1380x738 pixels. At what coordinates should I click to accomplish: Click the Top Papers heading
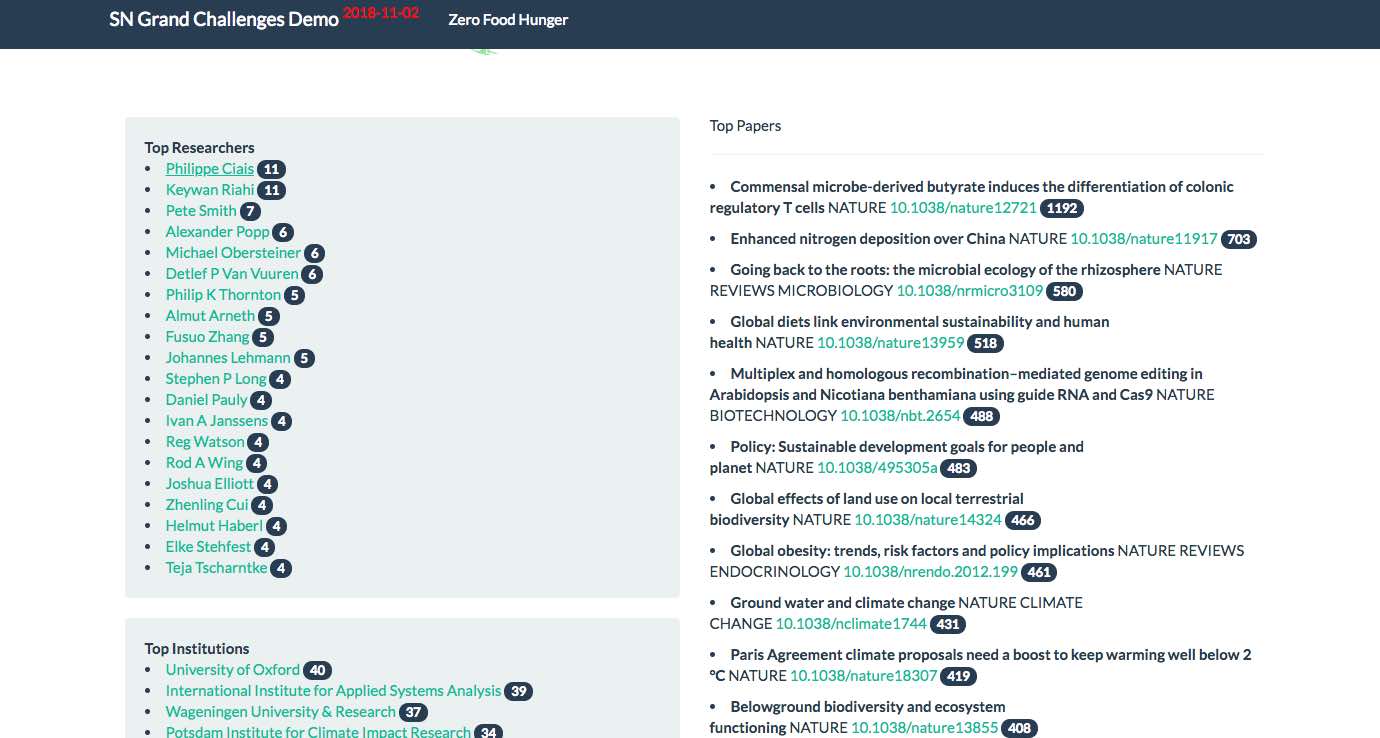click(745, 126)
